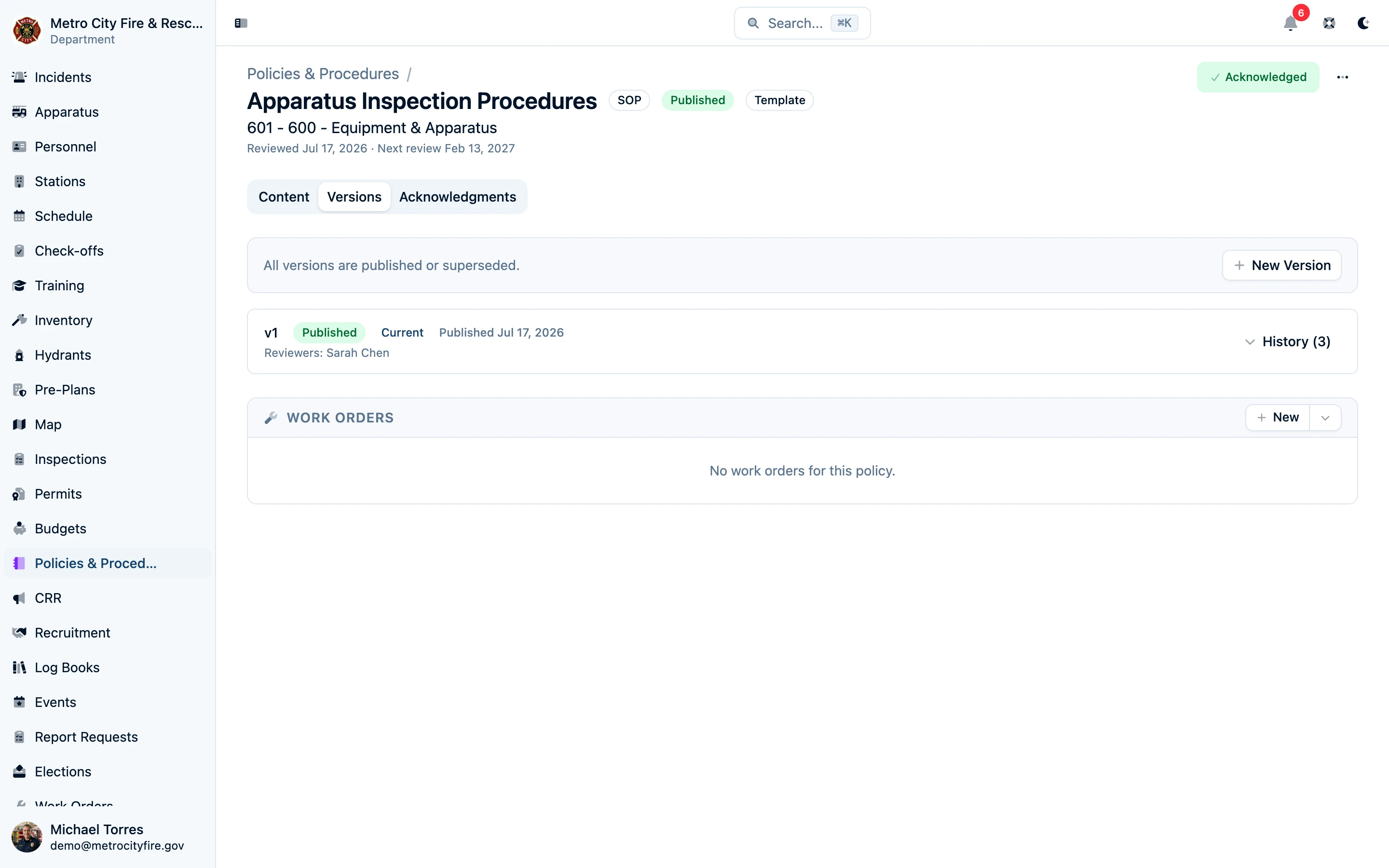Click "Published Jul 17, 2026" text

[501, 332]
